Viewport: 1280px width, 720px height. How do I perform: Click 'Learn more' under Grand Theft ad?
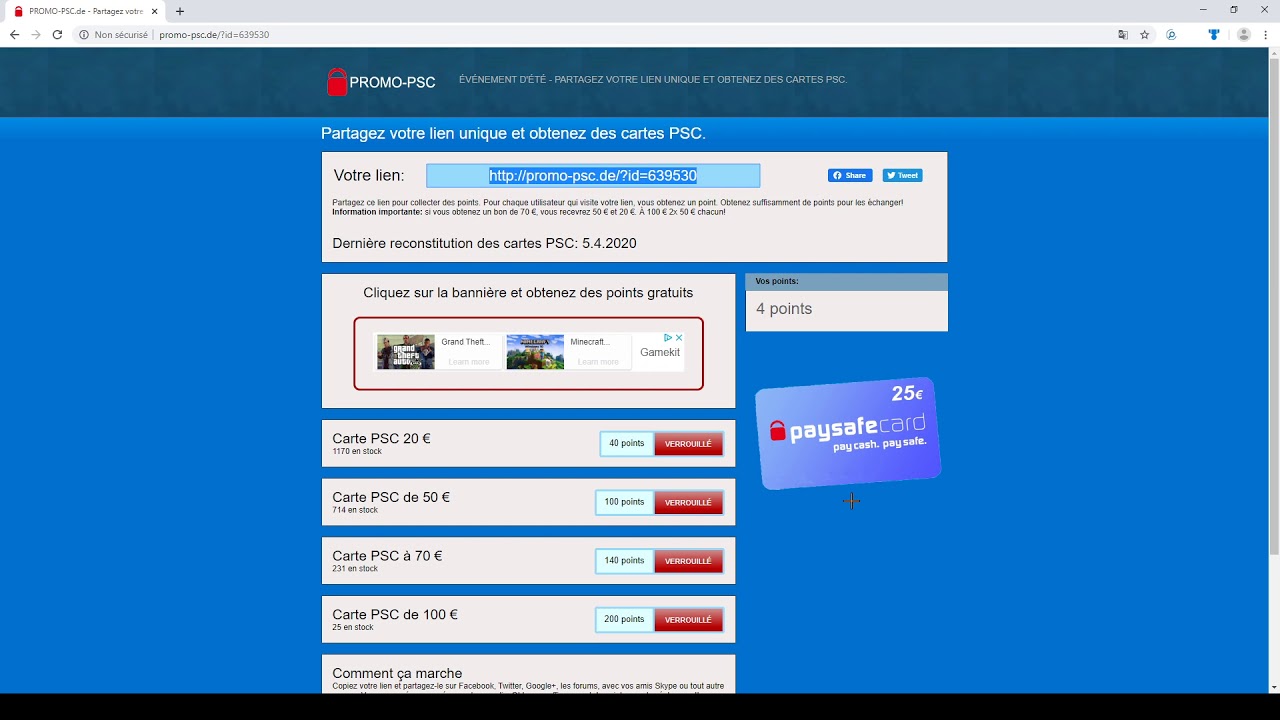point(469,362)
